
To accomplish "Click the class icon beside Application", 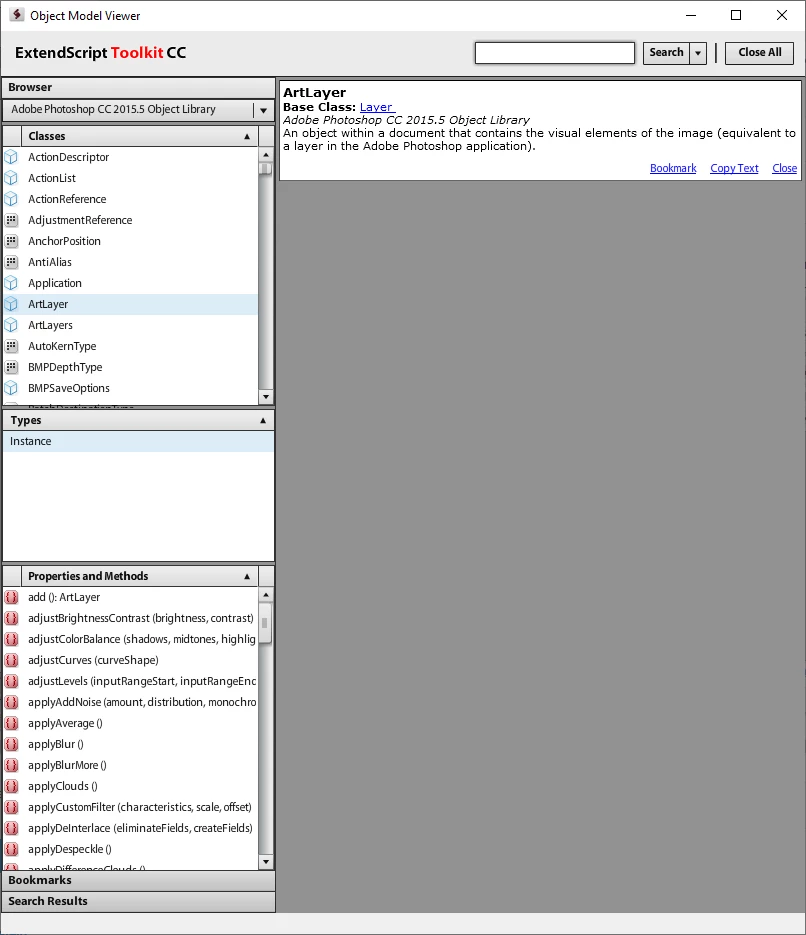I will coord(11,283).
